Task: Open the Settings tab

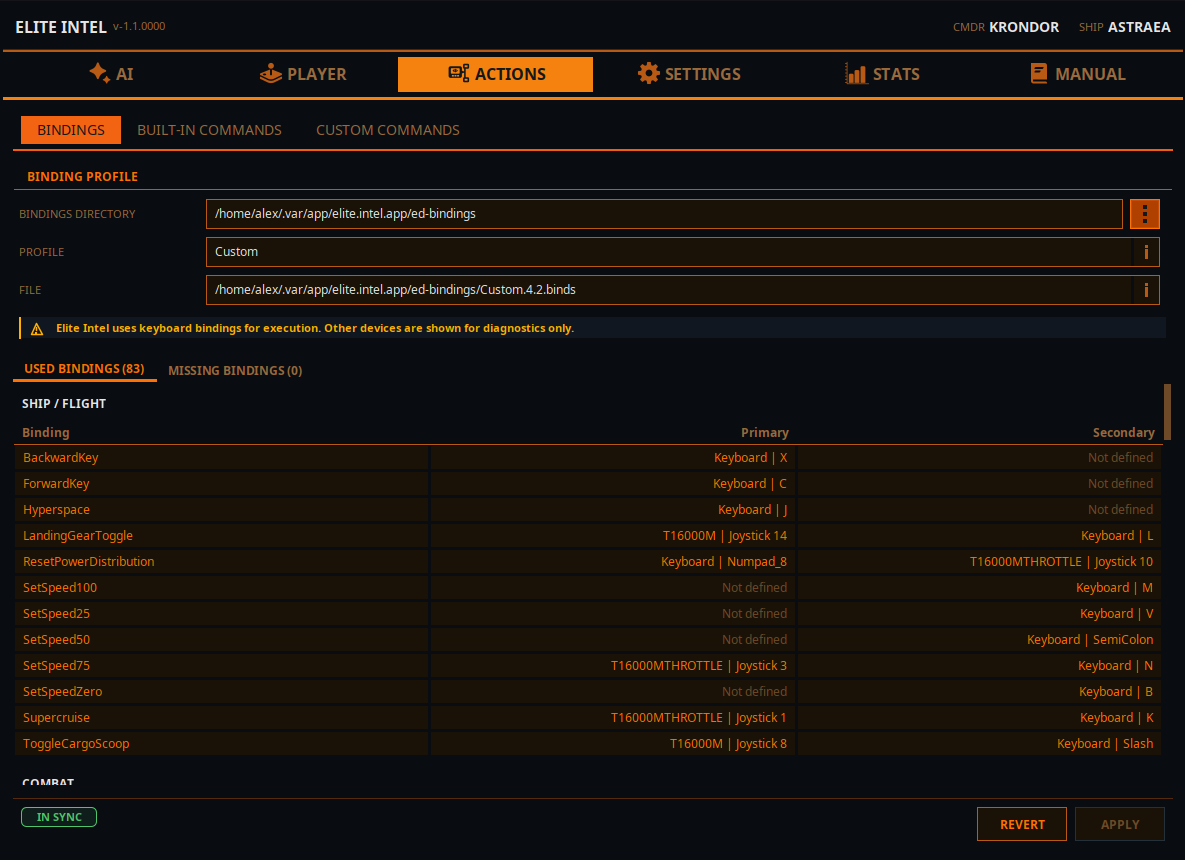Action: (689, 74)
